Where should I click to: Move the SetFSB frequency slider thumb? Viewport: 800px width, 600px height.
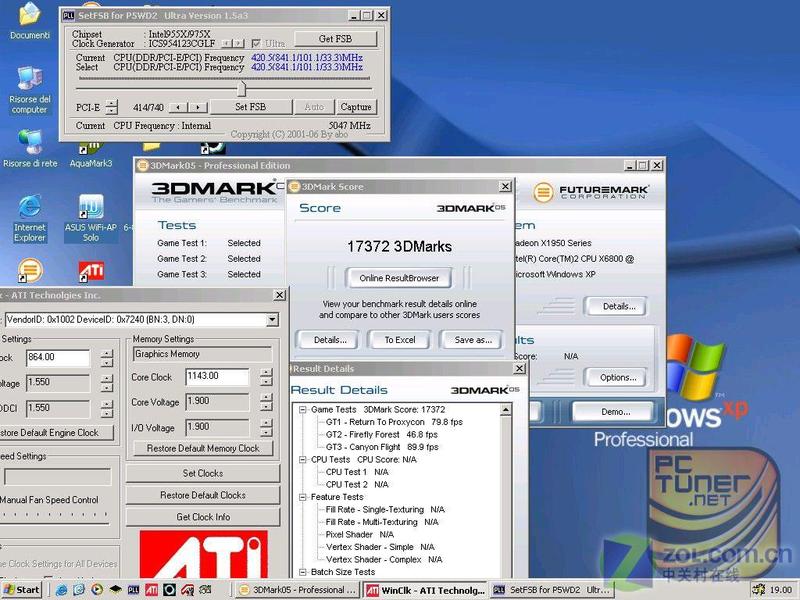point(241,89)
